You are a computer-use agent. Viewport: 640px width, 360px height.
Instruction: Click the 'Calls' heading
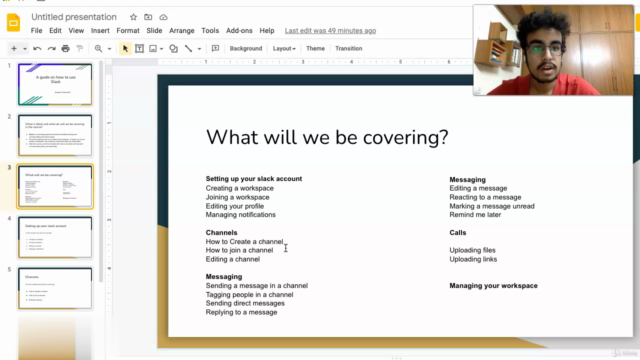pos(458,233)
